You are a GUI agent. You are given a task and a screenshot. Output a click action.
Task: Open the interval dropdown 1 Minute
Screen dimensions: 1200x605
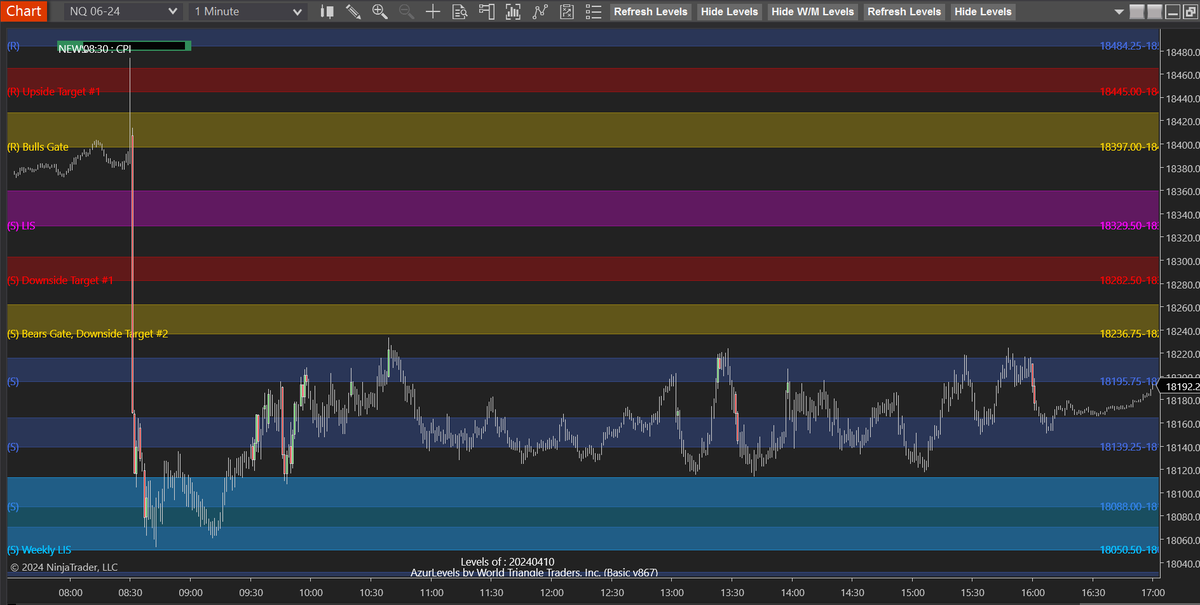click(246, 12)
